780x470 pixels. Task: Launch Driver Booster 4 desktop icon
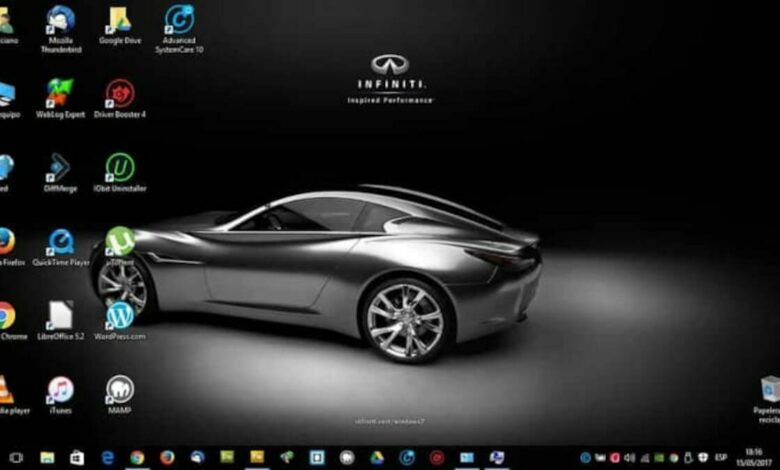tap(120, 98)
